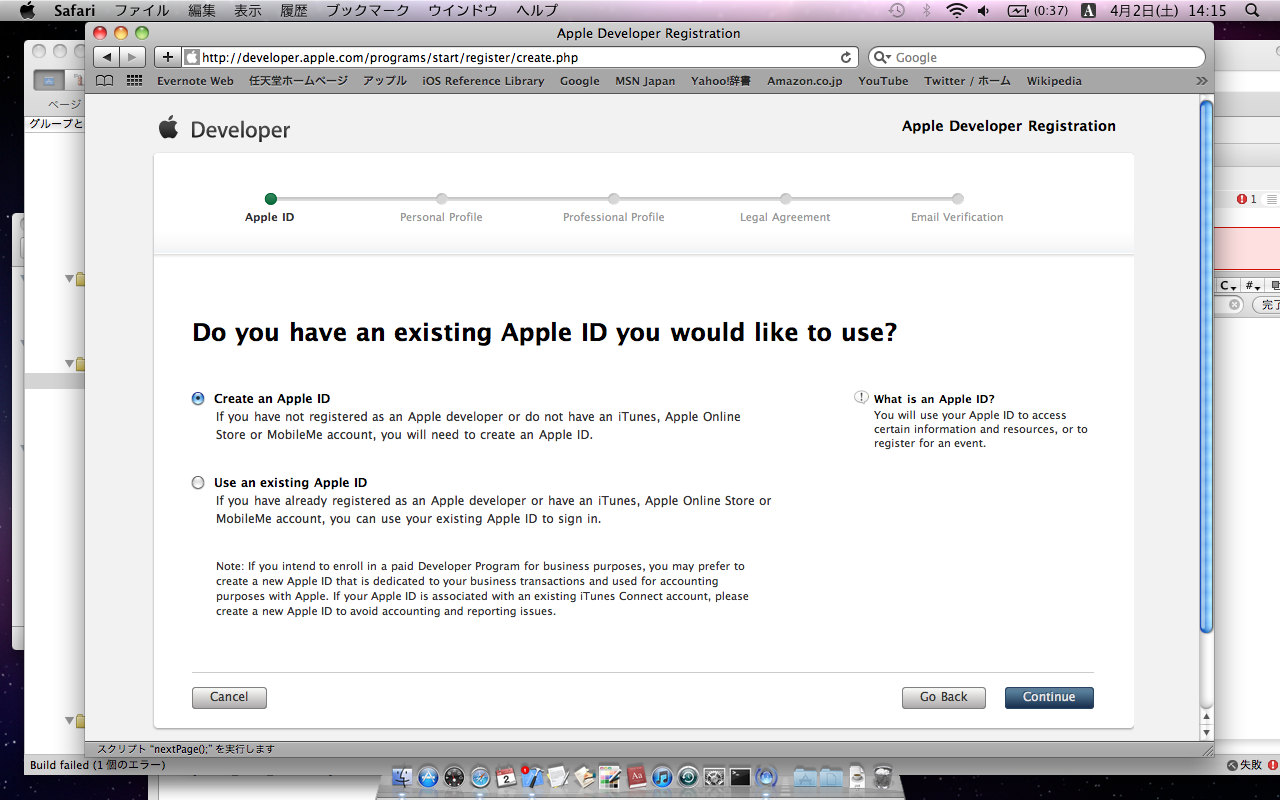Open the ブックマーク menu

coord(368,10)
